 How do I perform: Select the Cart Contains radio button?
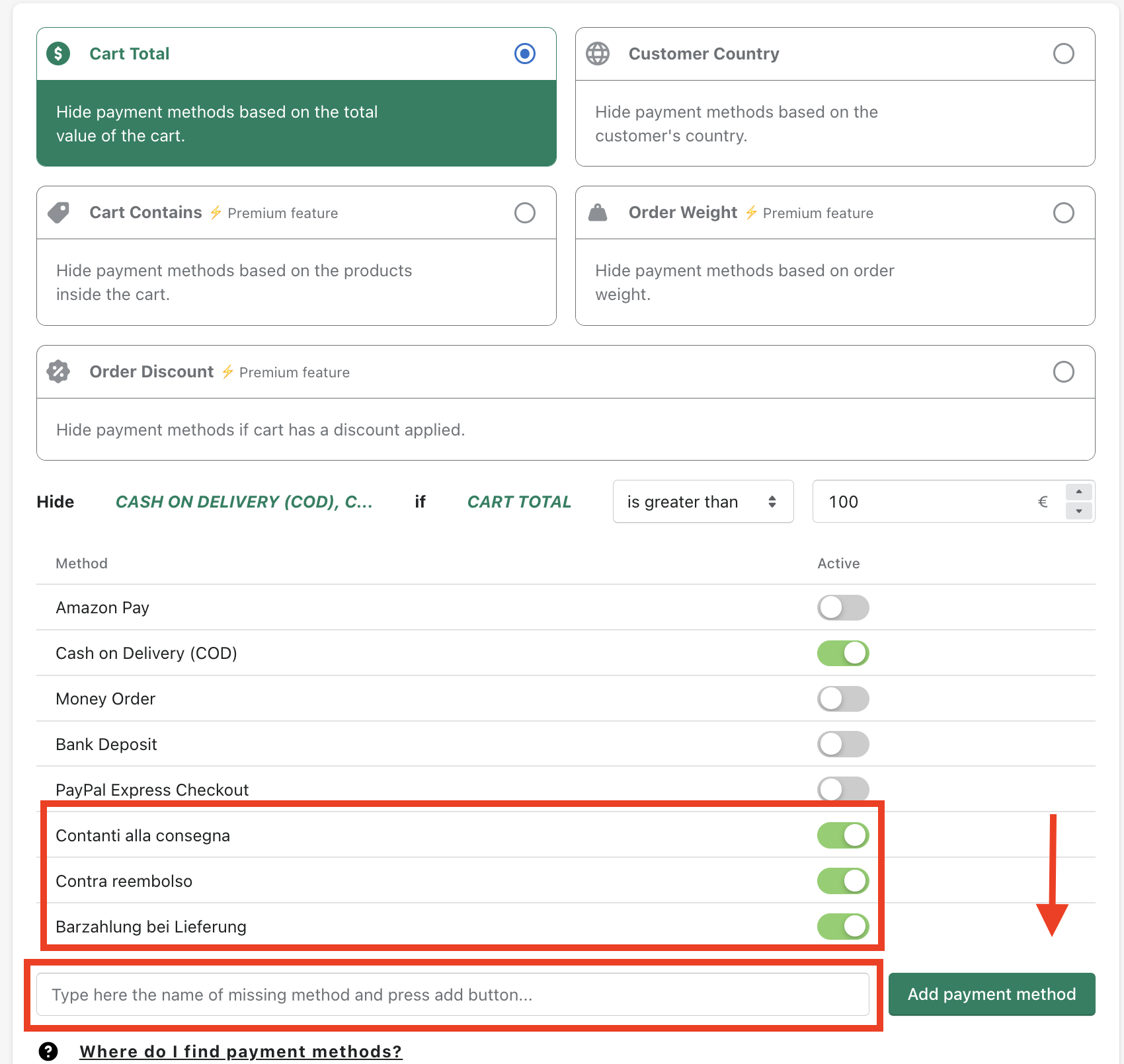click(x=525, y=213)
